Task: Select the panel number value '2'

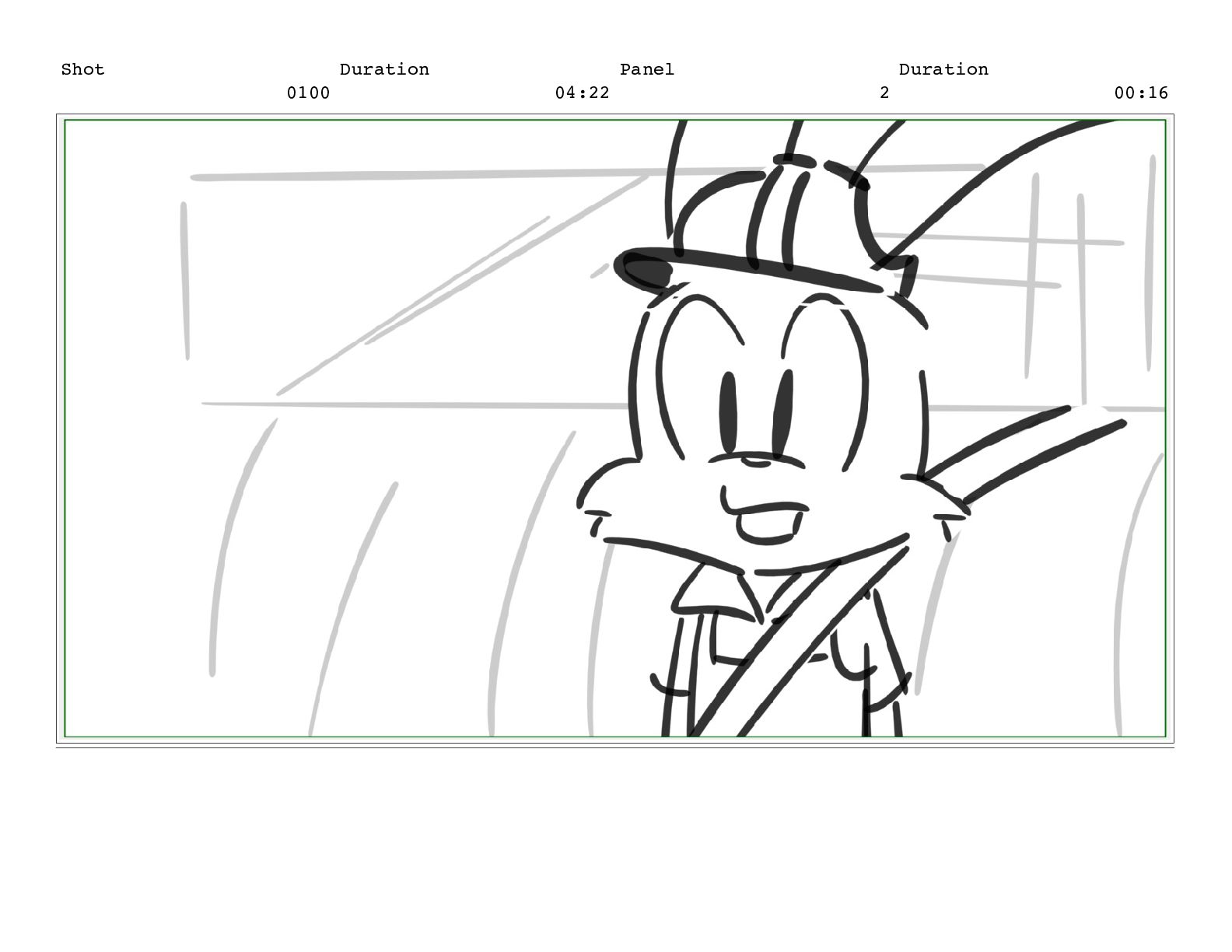Action: pos(884,93)
